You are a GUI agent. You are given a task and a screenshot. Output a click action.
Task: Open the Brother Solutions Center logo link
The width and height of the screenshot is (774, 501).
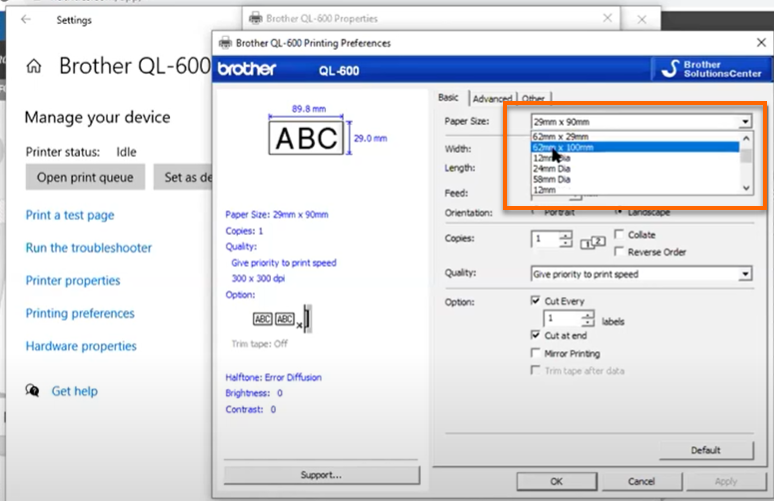pyautogui.click(x=709, y=69)
